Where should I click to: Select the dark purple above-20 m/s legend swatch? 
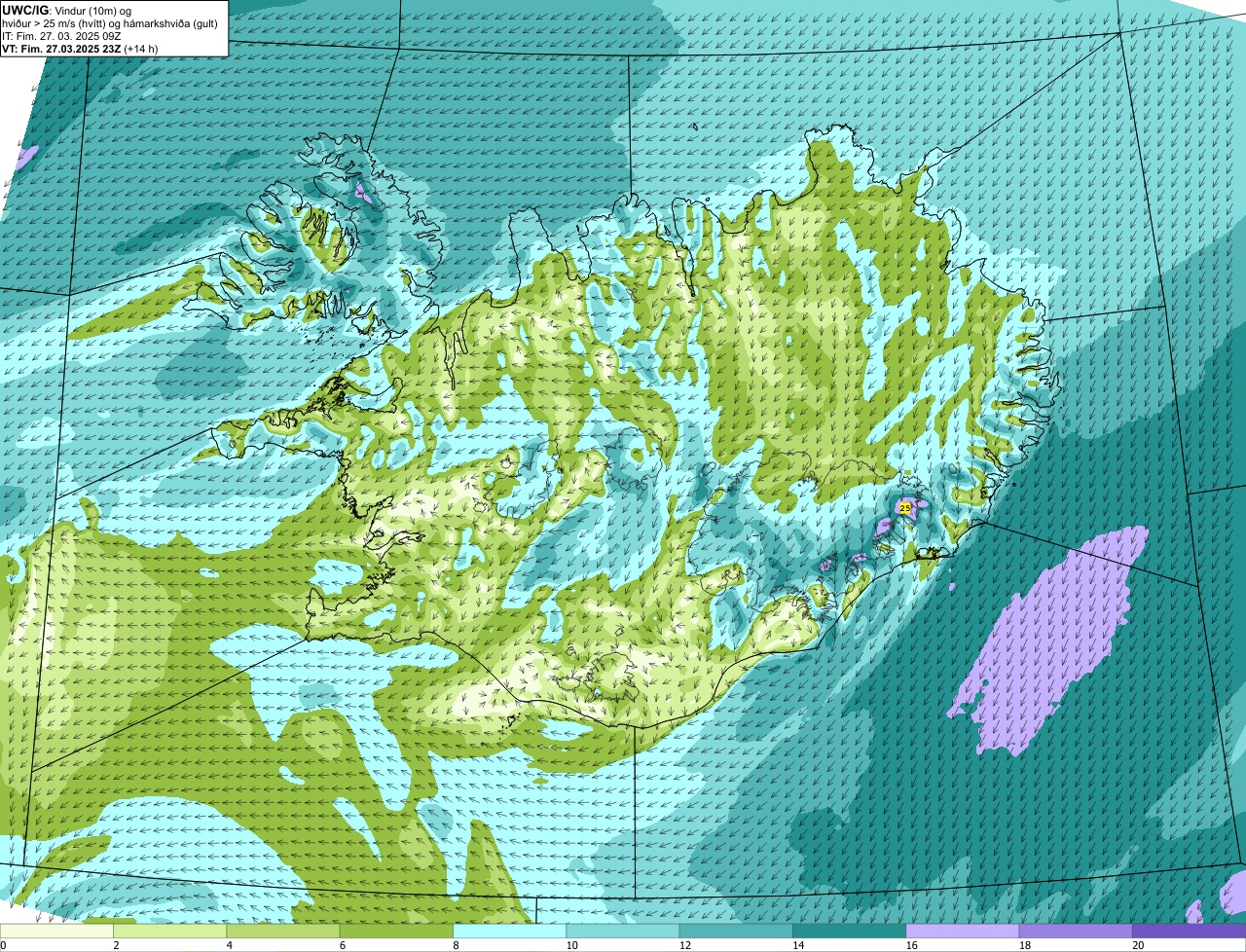[1189, 932]
